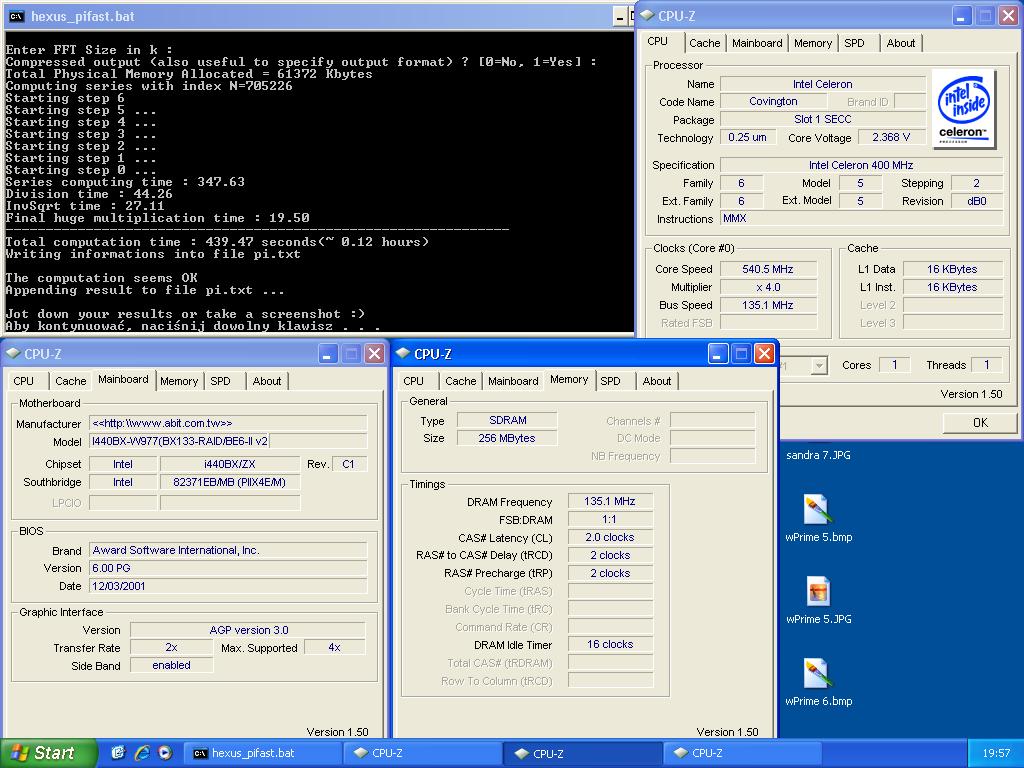Open the Start menu
The height and width of the screenshot is (768, 1024).
(48, 753)
